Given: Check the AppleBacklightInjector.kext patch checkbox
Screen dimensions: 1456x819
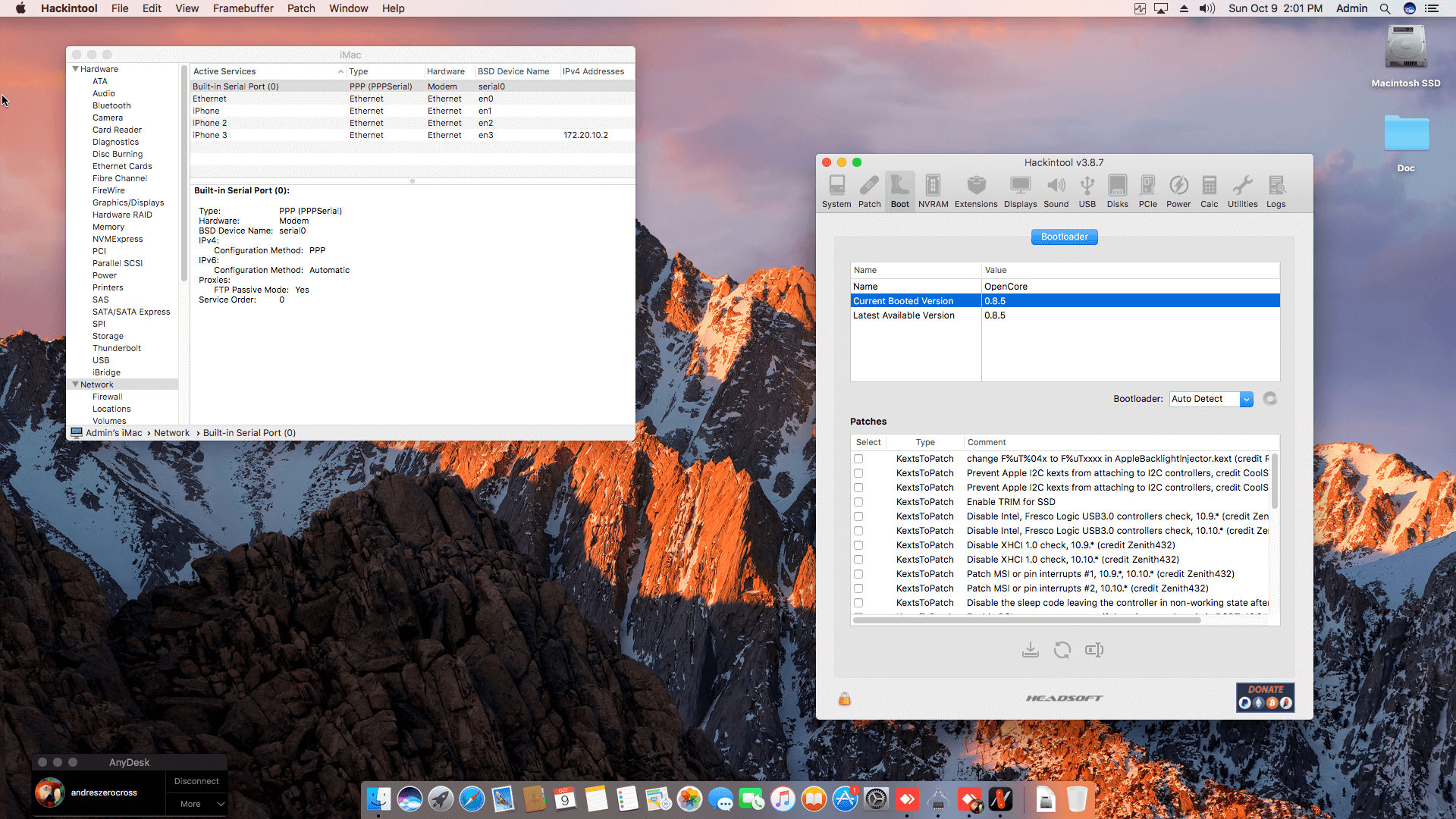Looking at the screenshot, I should [x=858, y=459].
